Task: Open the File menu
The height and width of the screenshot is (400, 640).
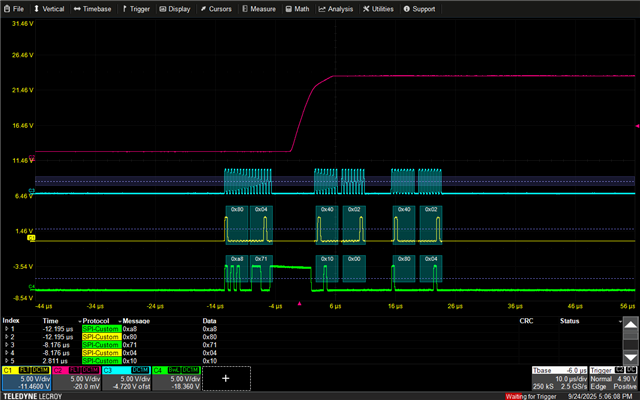Action: point(14,8)
